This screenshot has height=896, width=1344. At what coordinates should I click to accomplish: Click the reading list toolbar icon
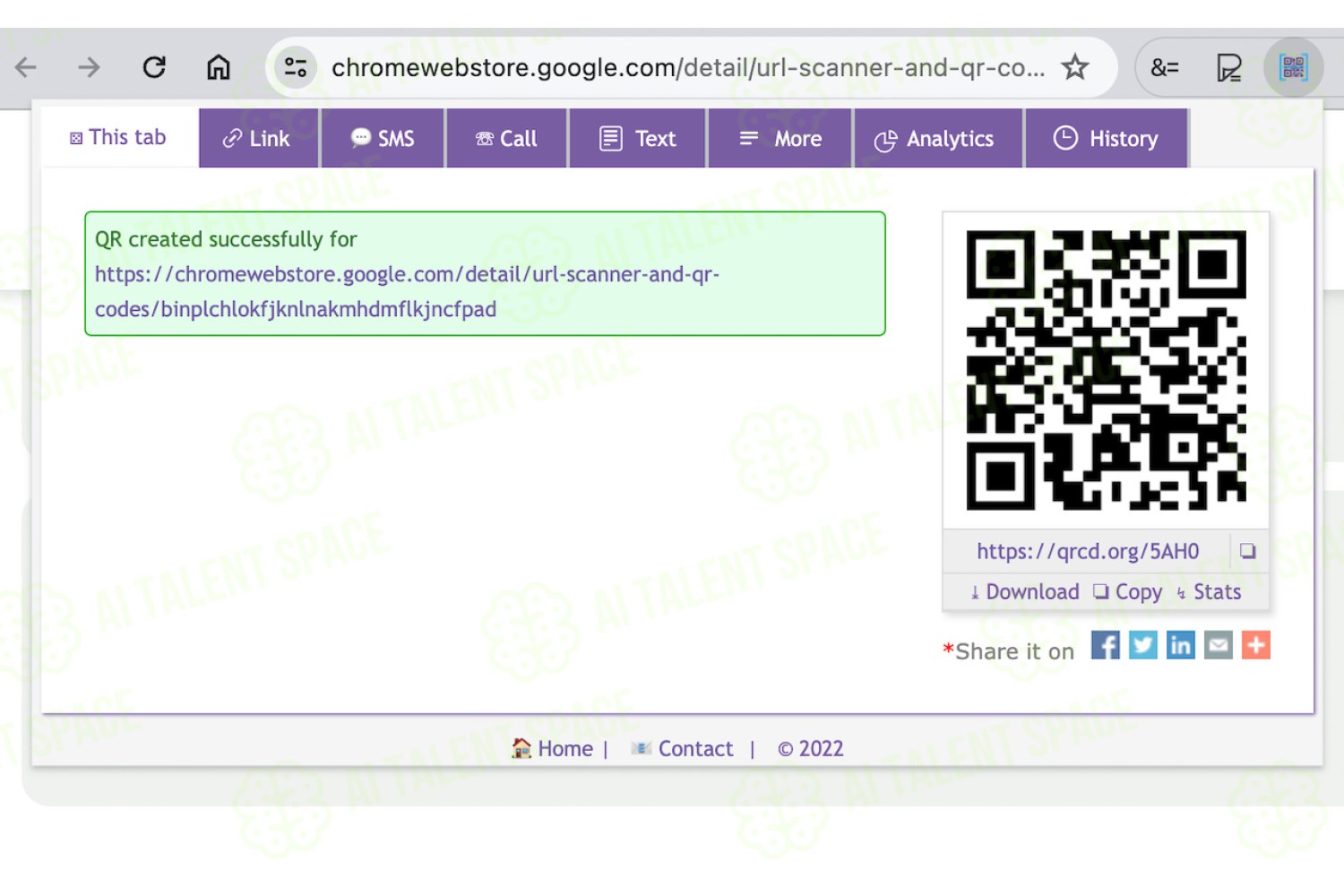click(1228, 67)
